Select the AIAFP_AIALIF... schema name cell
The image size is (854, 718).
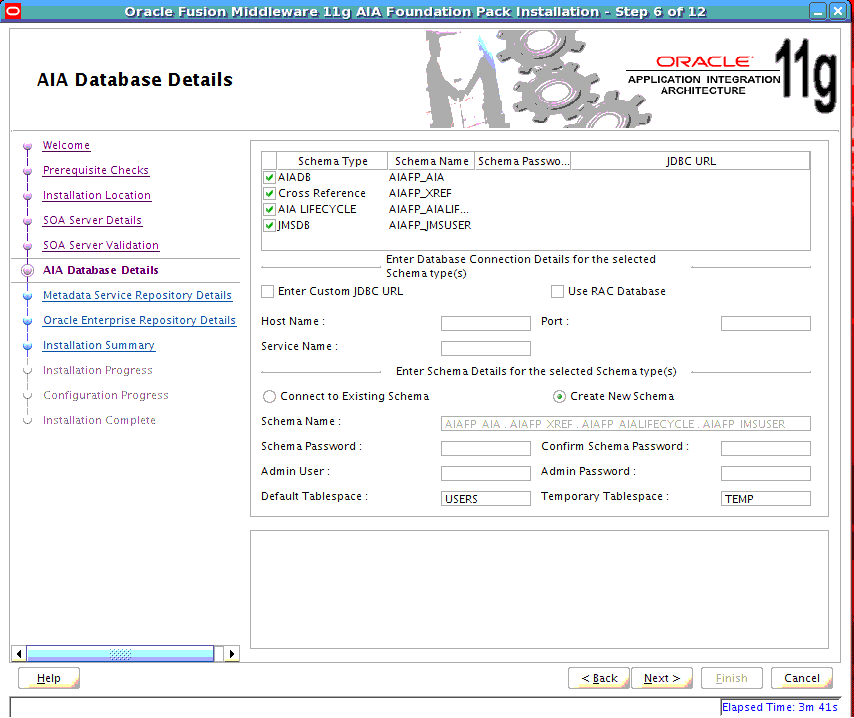[x=431, y=209]
